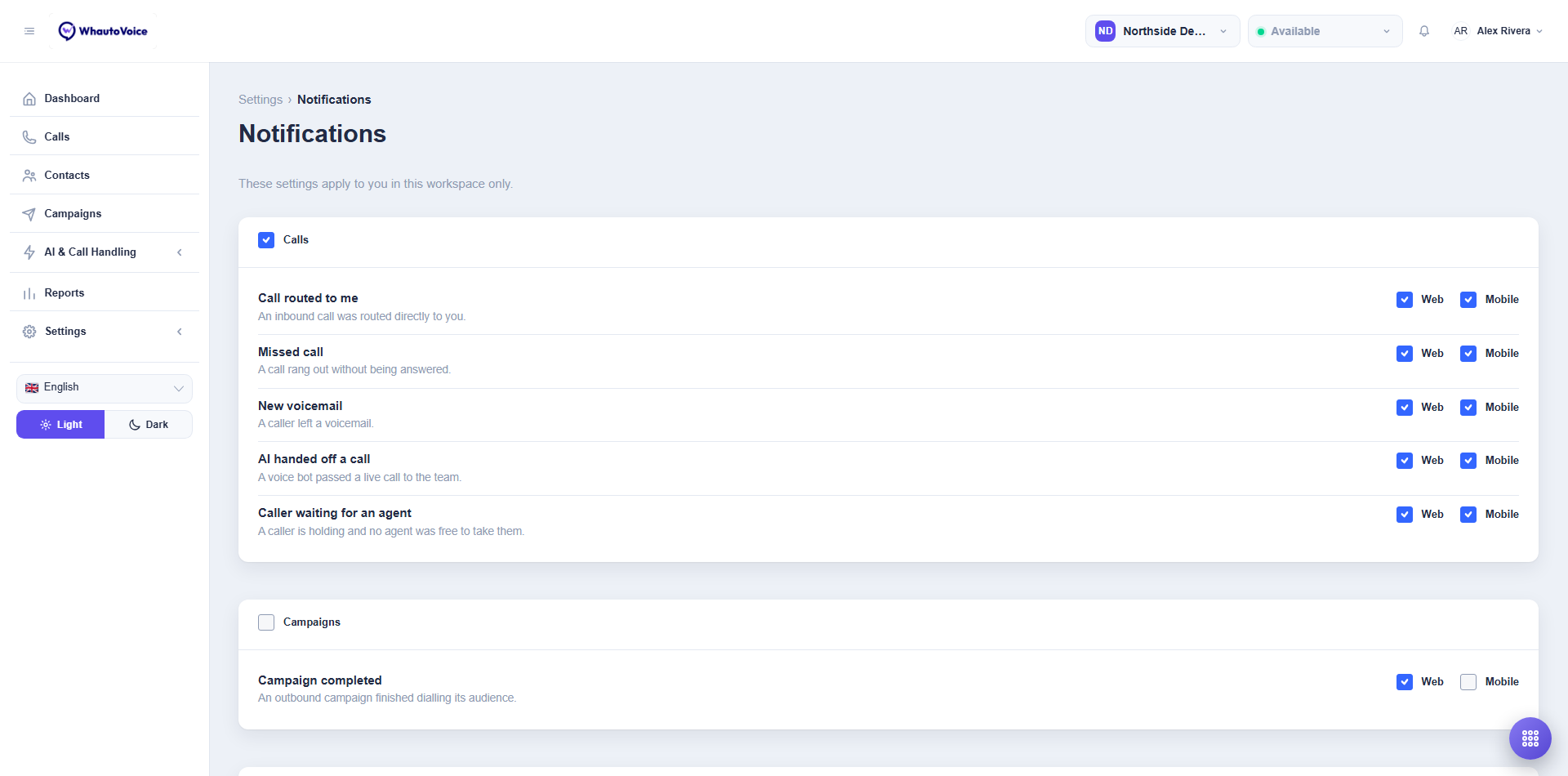Expand the Settings submenu chevron

click(180, 332)
